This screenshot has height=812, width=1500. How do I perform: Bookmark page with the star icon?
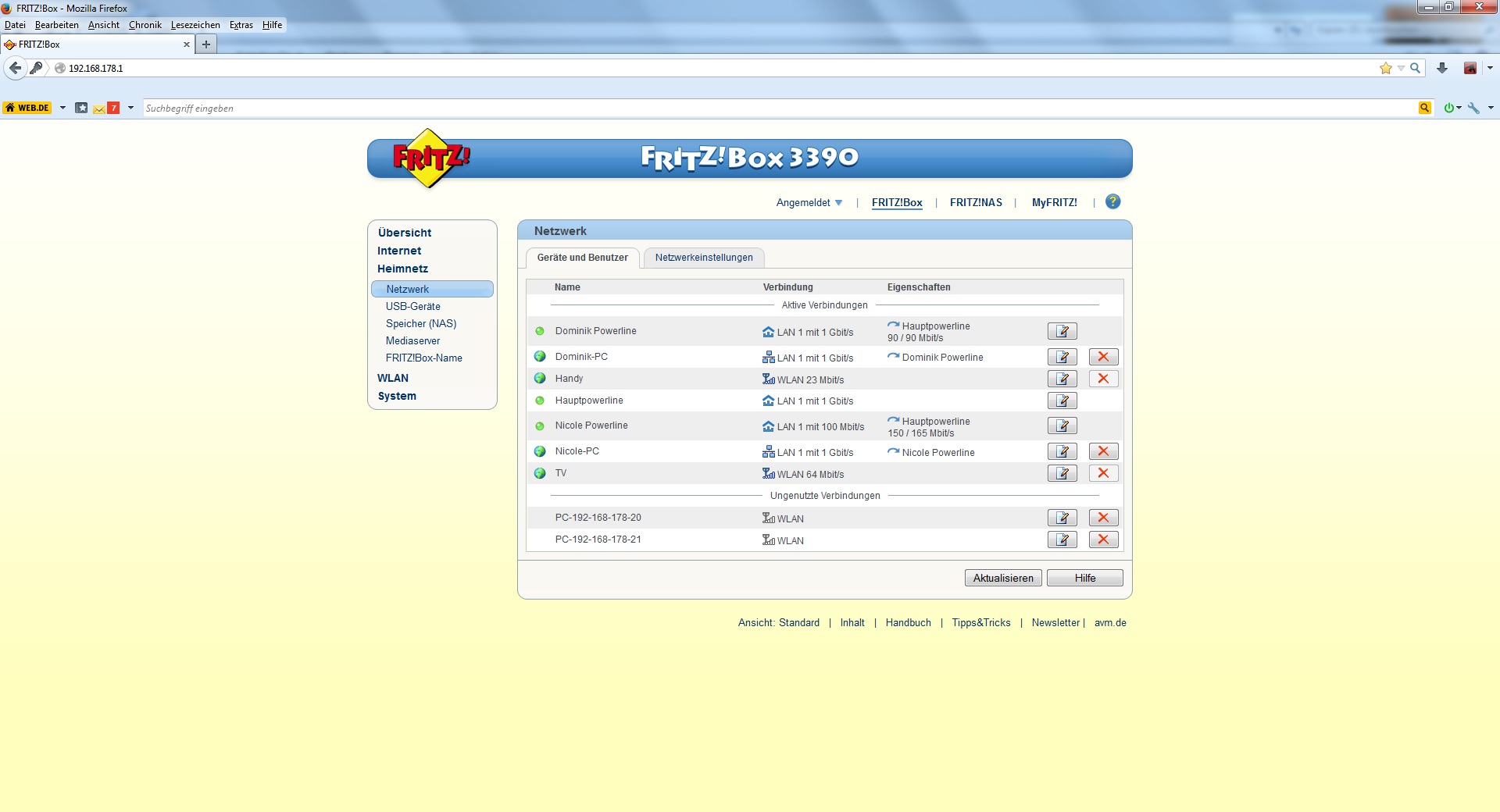[x=1386, y=68]
